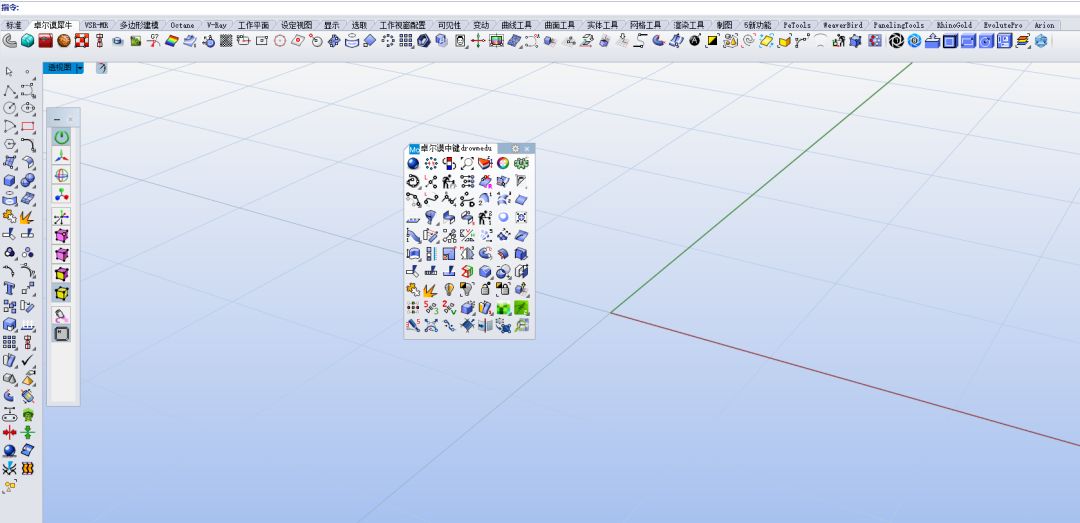Viewport: 1080px width, 523px height.
Task: Minimize the small floating toolbar with dash button
Action: 56,120
